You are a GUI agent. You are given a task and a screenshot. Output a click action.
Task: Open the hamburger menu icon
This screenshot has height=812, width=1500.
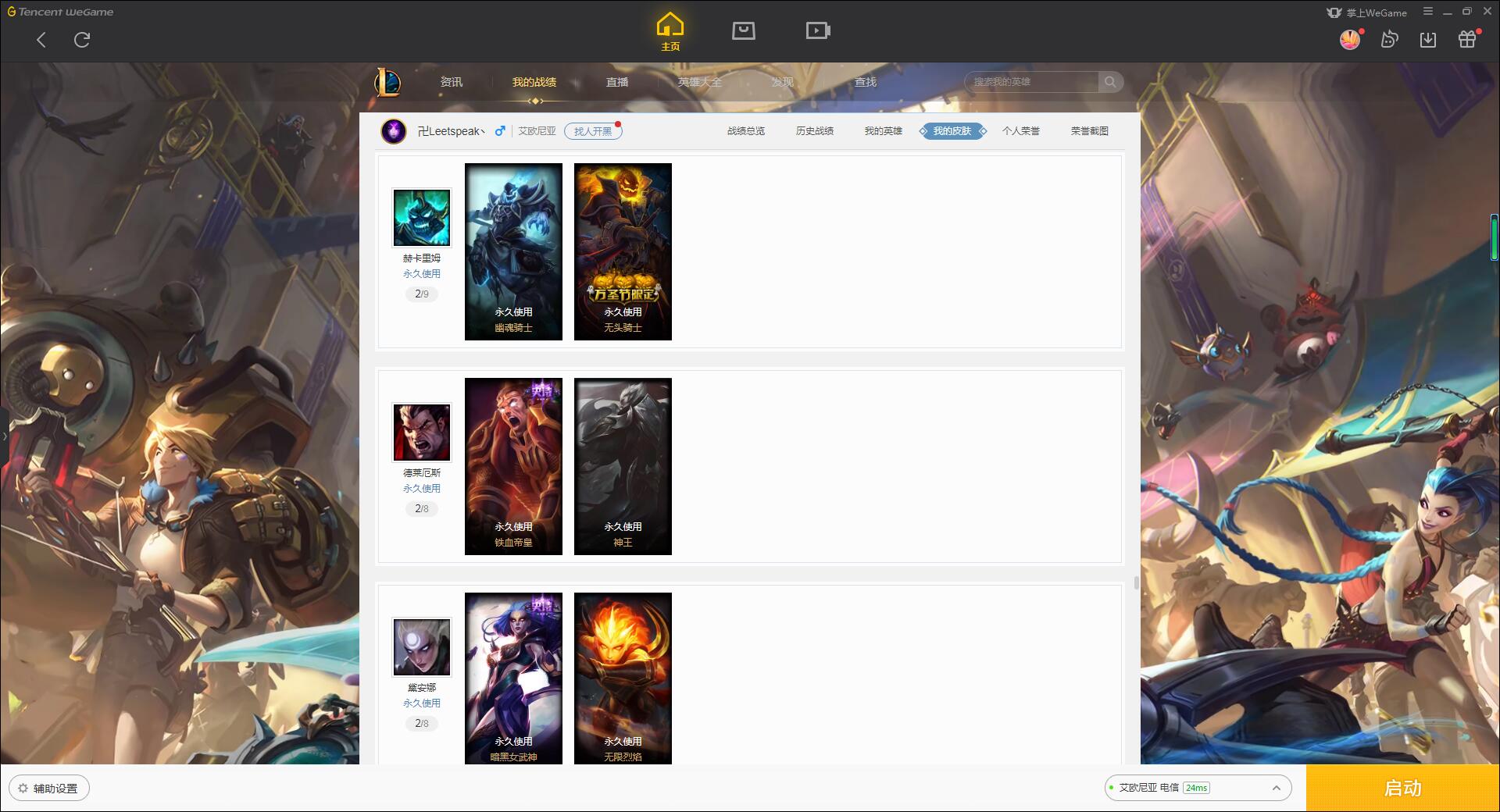point(1428,12)
